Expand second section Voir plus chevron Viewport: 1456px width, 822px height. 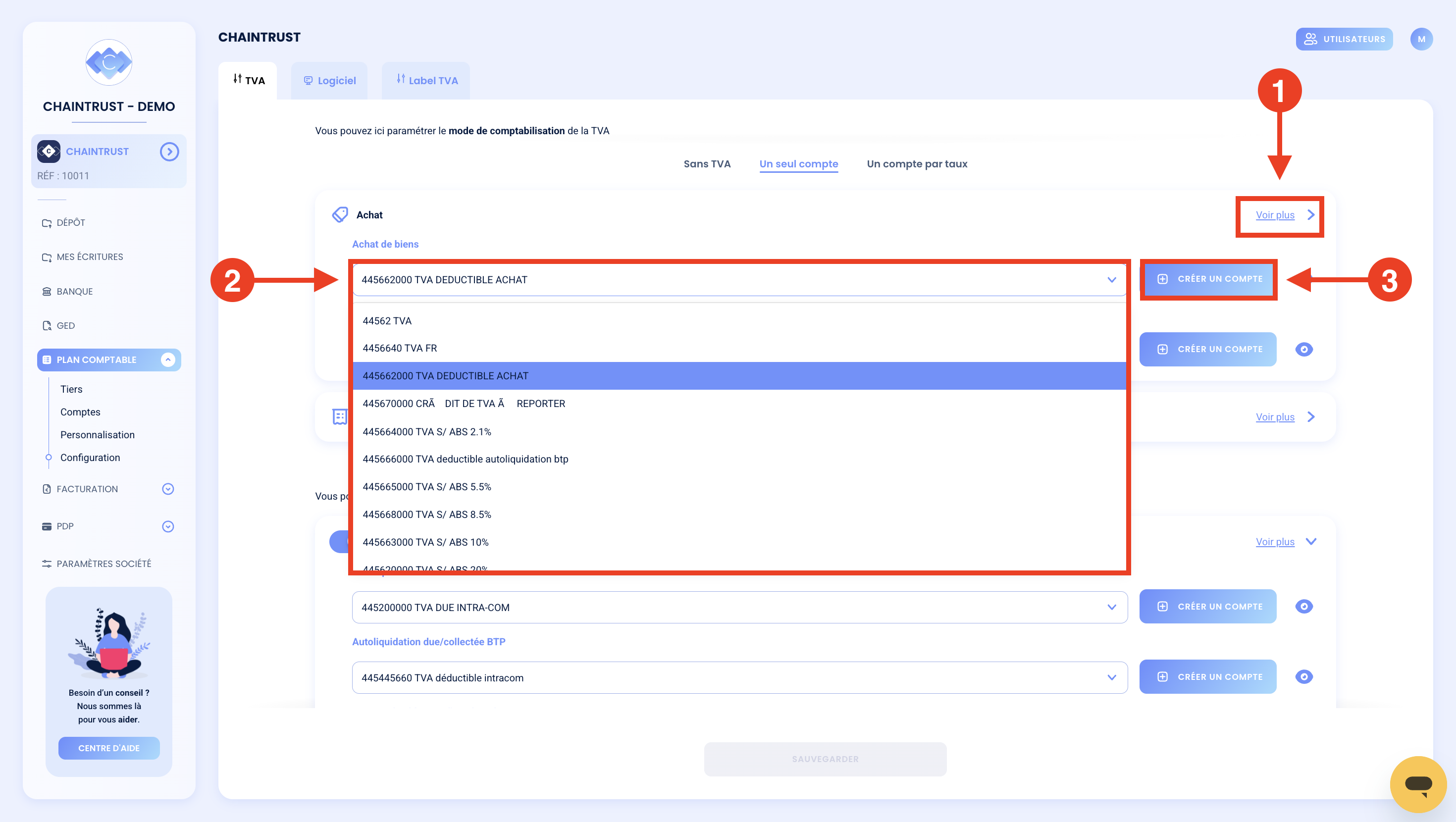[1311, 416]
